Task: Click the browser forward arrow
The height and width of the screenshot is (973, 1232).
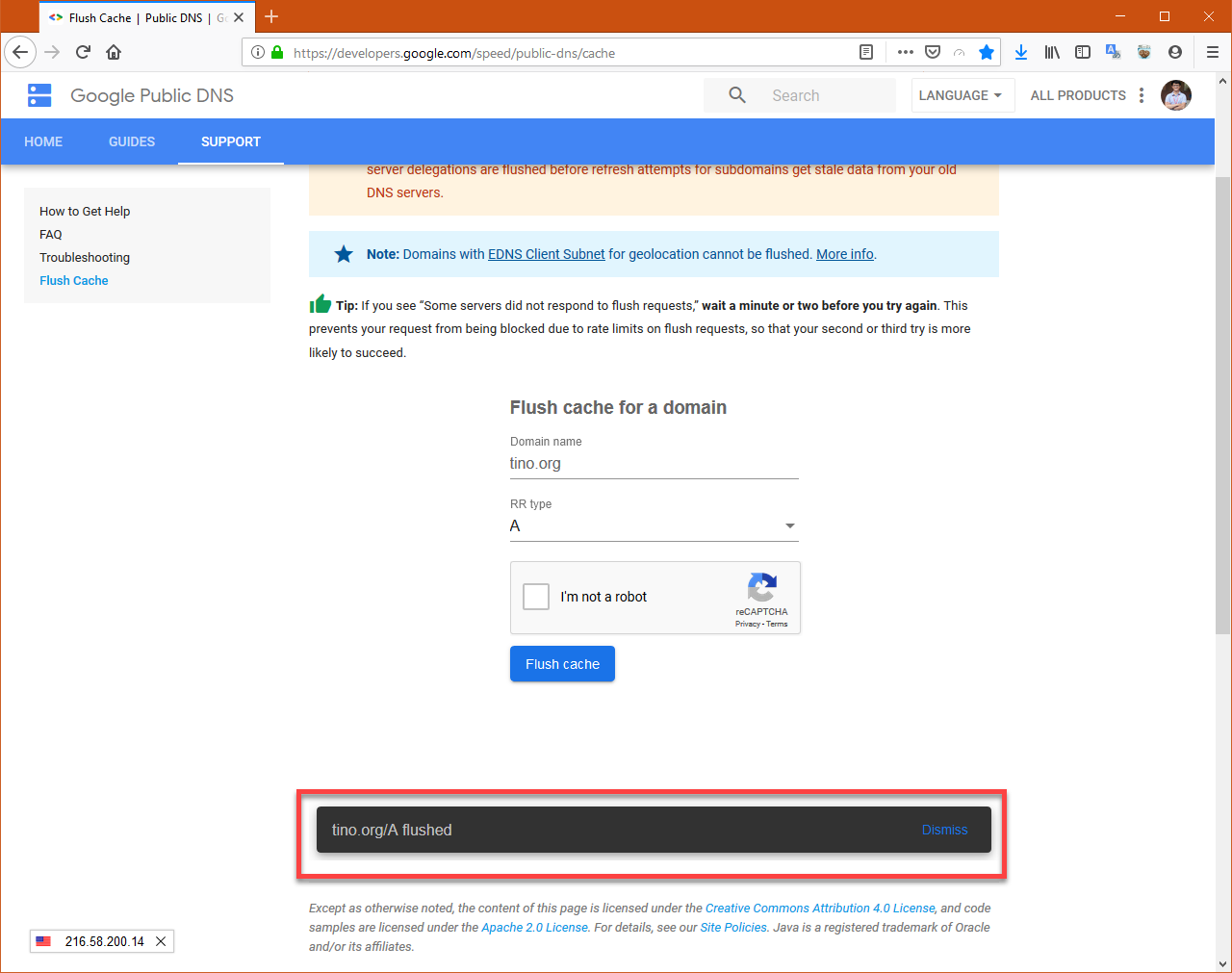Action: pyautogui.click(x=52, y=53)
